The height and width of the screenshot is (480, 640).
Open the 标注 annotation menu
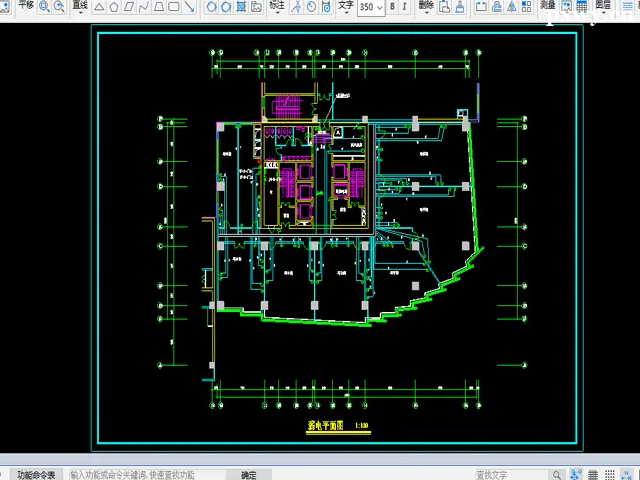[277, 5]
